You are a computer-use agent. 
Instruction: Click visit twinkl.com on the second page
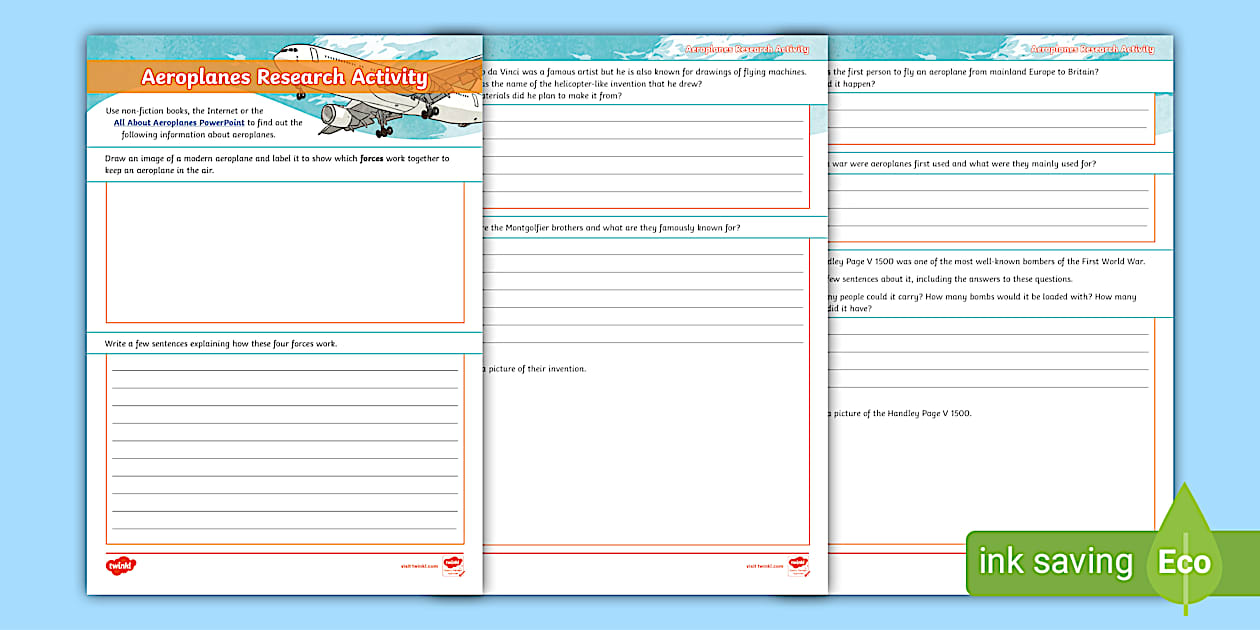[762, 566]
